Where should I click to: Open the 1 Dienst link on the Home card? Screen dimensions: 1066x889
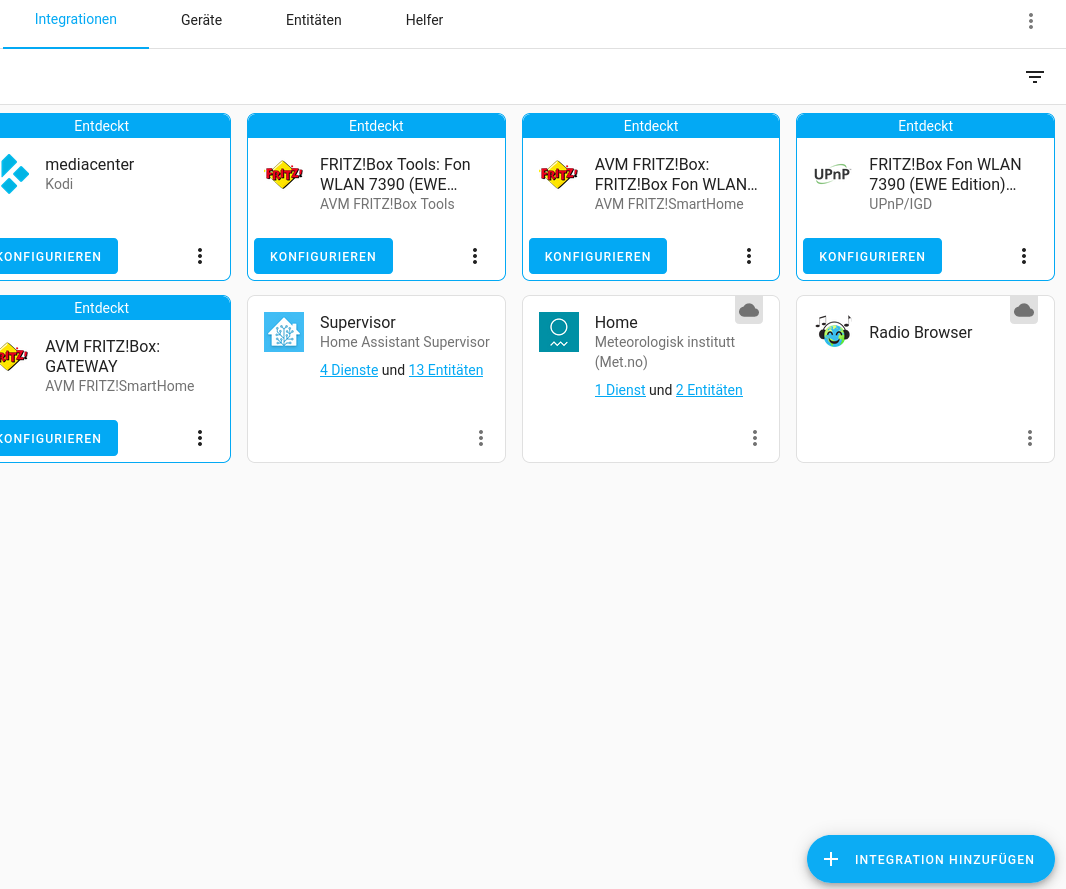pos(620,390)
